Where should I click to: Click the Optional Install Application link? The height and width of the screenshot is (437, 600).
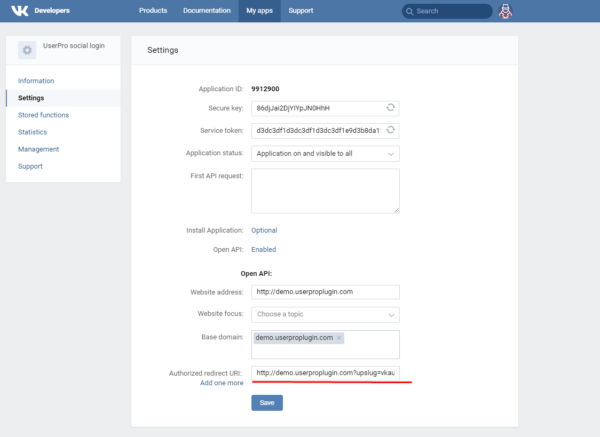pyautogui.click(x=264, y=230)
